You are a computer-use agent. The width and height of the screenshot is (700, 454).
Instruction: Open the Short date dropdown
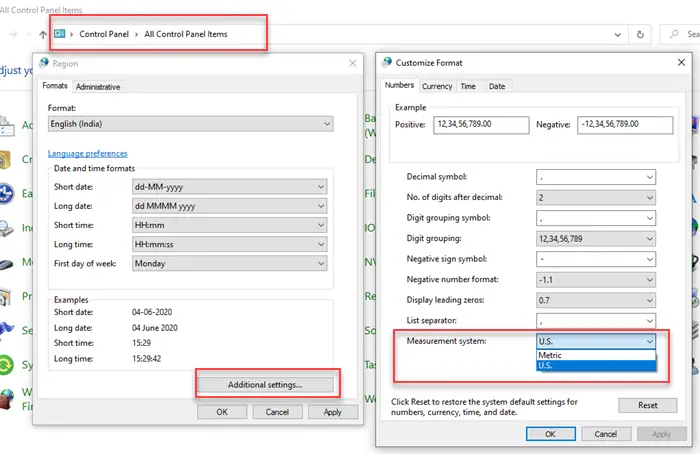click(229, 187)
